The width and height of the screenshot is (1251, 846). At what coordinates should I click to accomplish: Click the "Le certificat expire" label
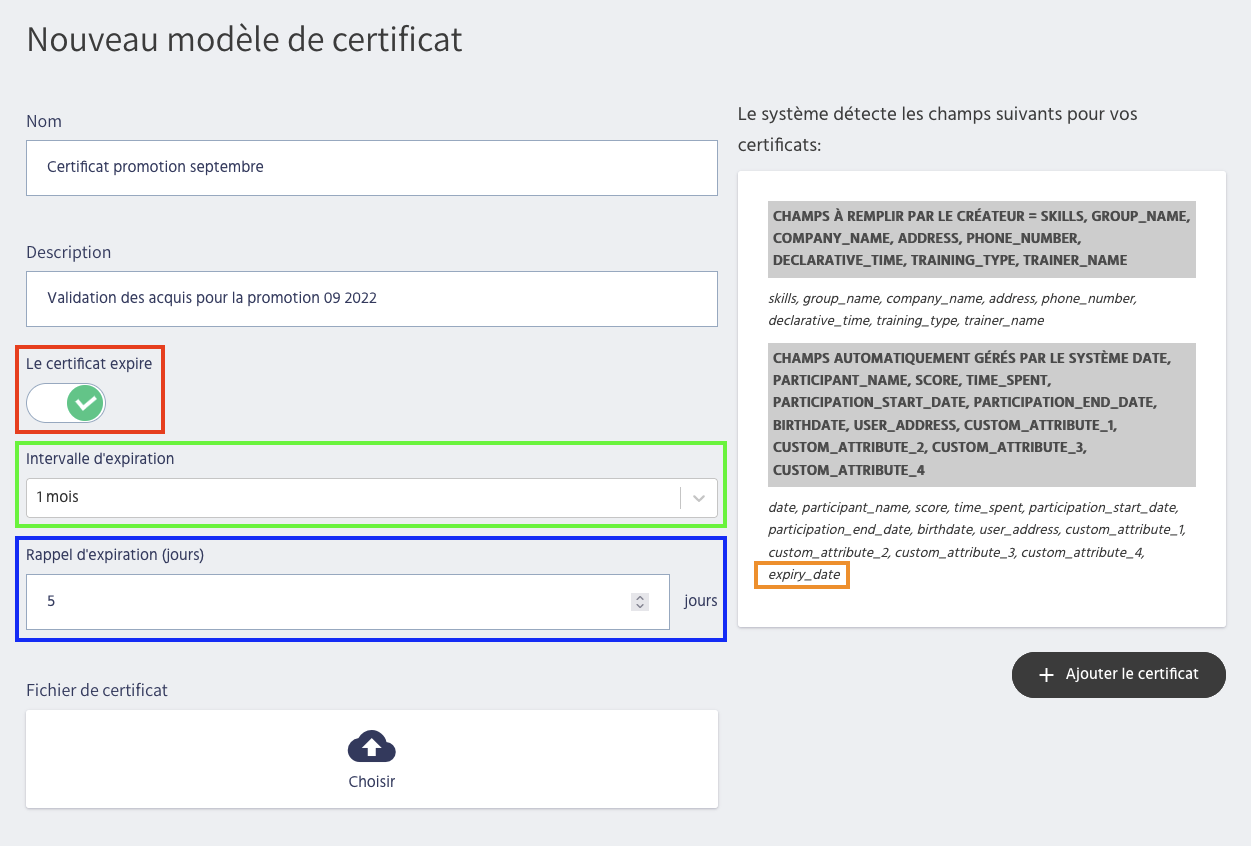(x=89, y=364)
